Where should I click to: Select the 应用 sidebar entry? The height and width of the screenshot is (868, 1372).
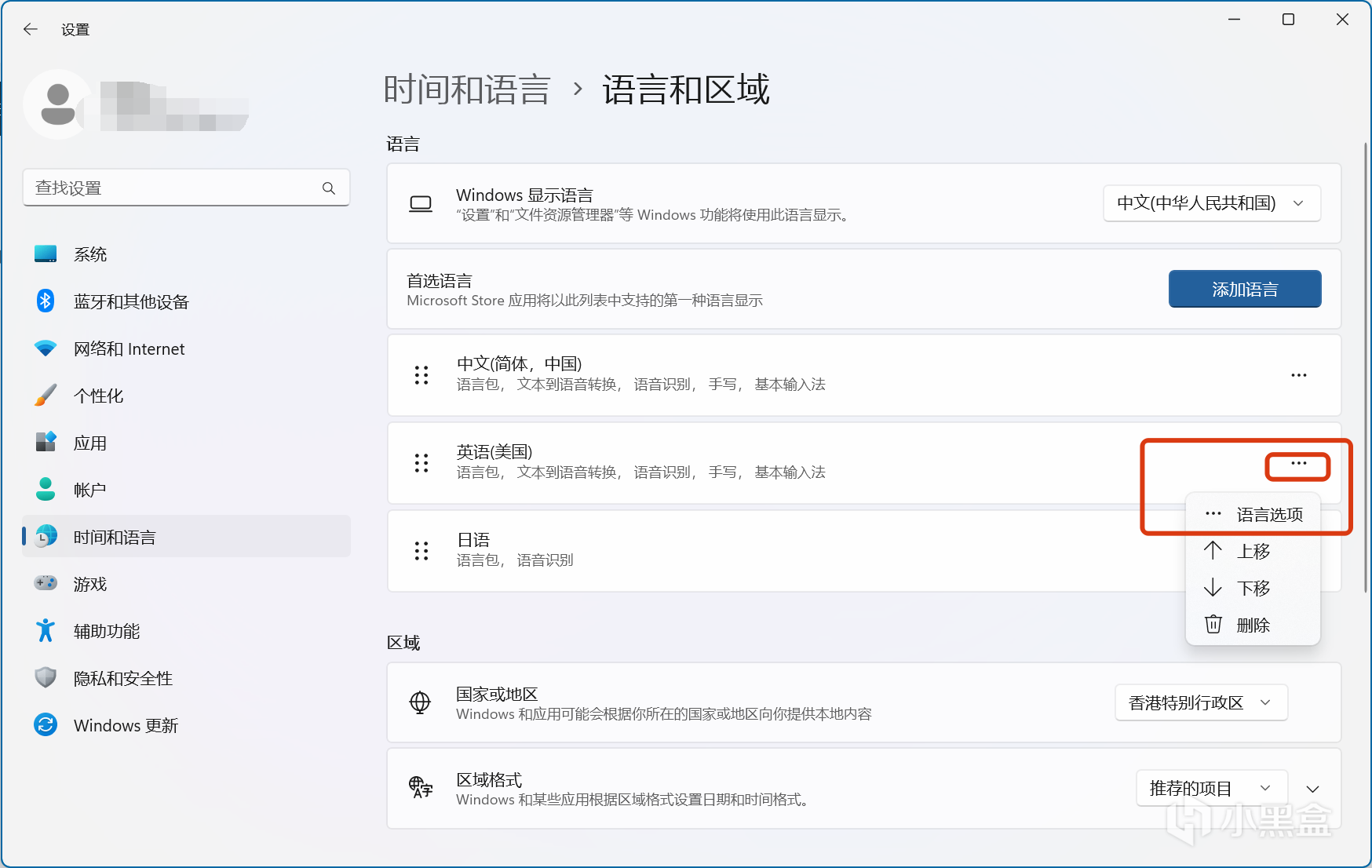186,443
